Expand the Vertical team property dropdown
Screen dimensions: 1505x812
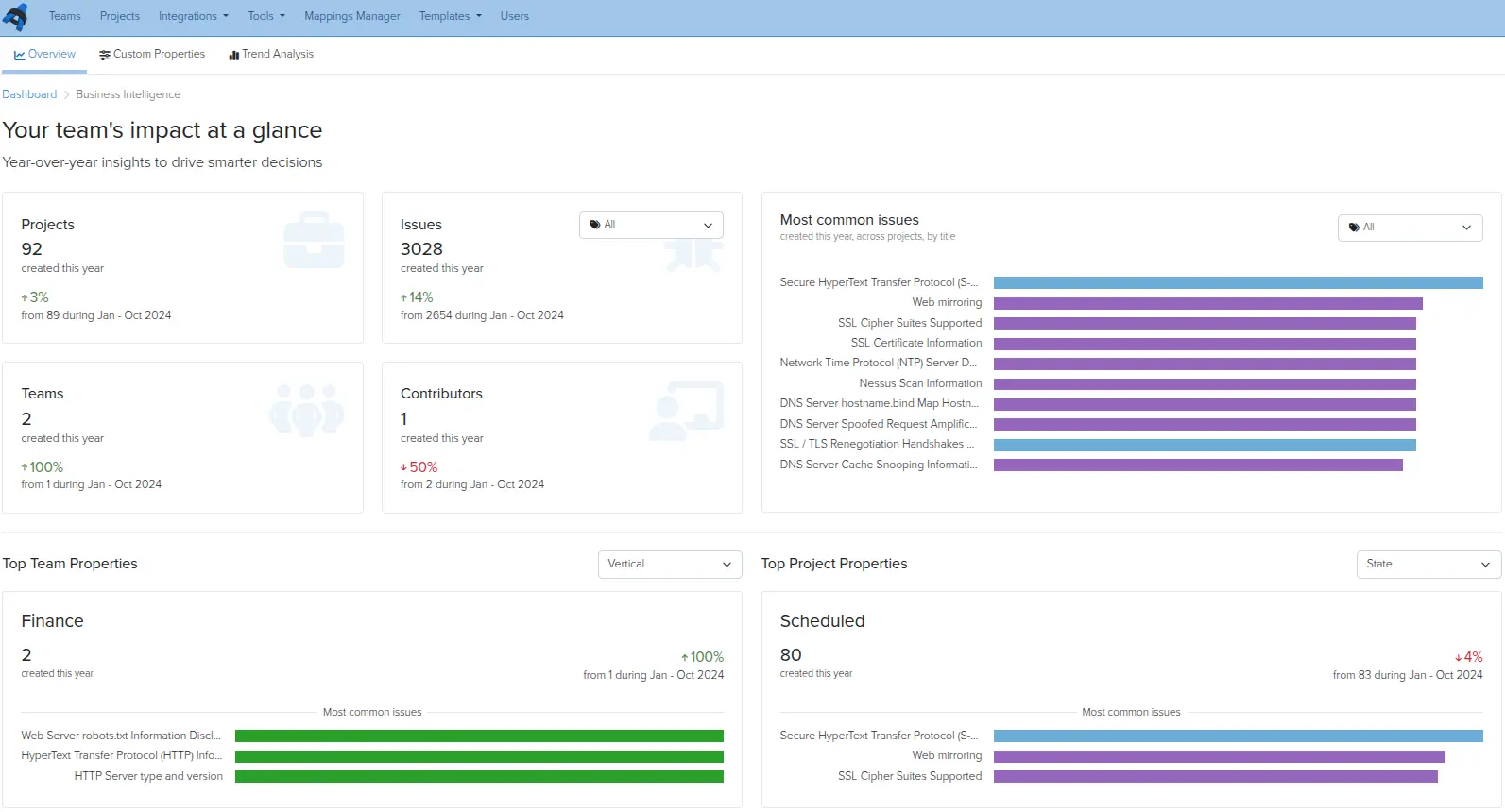669,565
